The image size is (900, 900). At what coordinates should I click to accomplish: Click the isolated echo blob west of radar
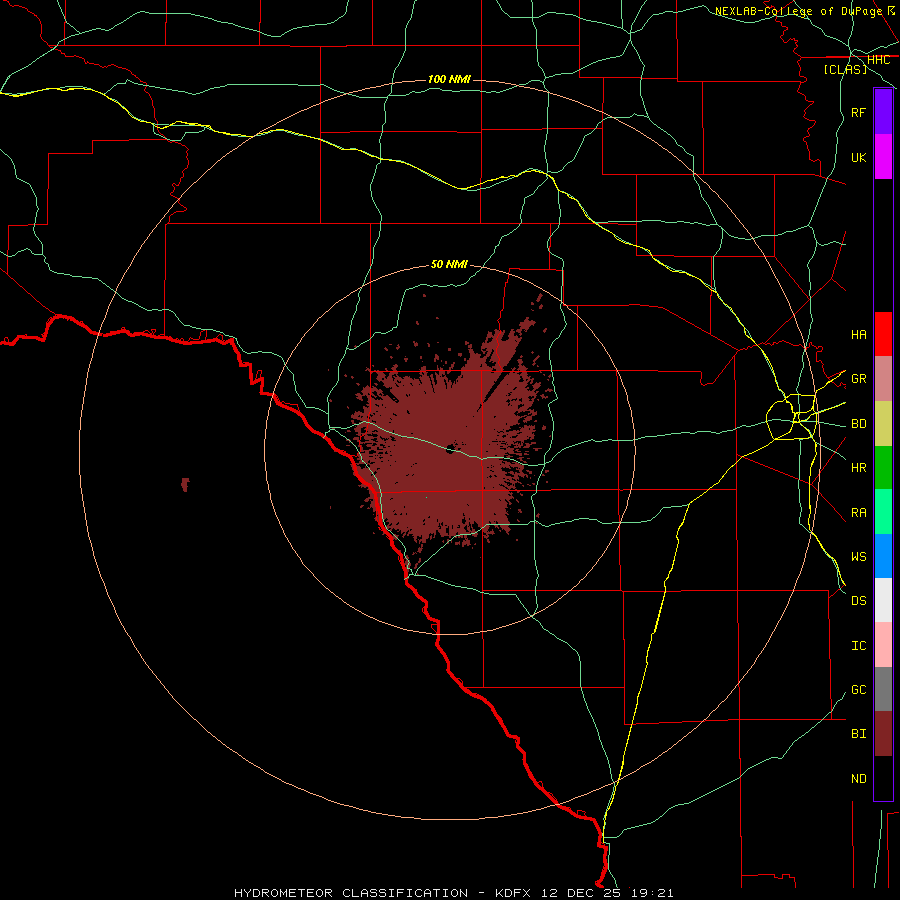click(x=185, y=484)
